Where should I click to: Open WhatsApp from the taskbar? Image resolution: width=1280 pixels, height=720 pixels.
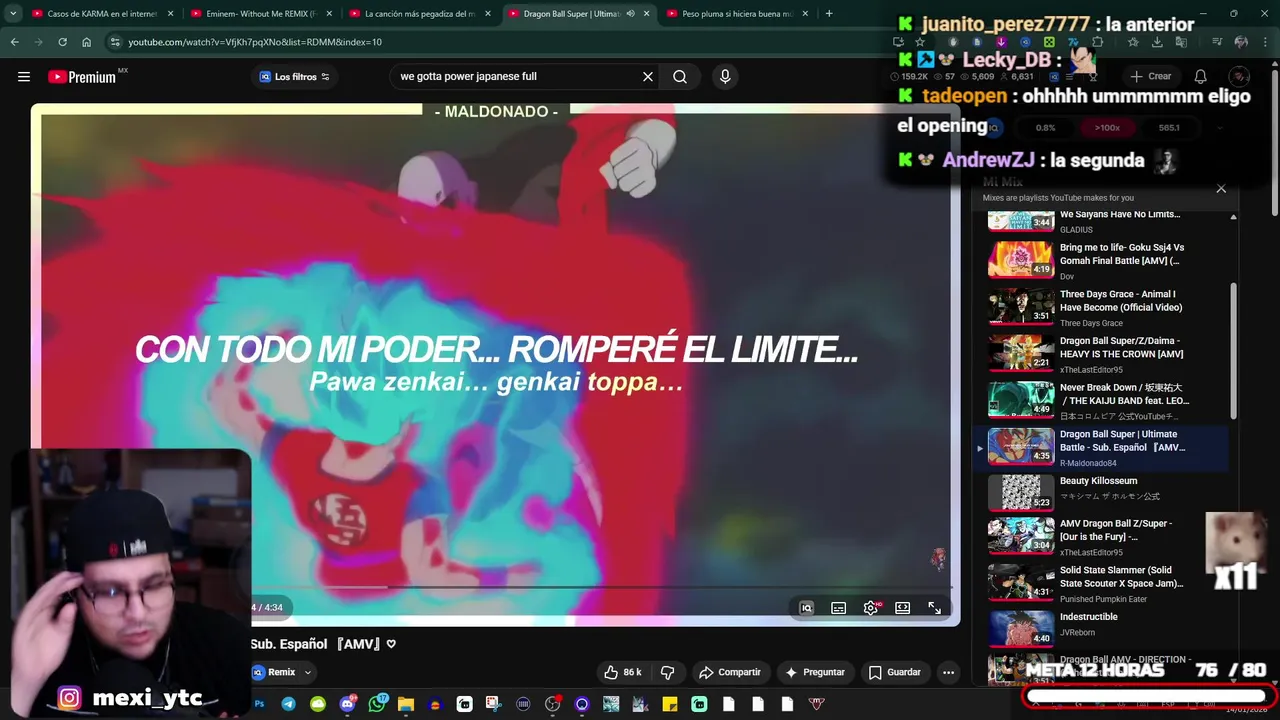pos(376,704)
